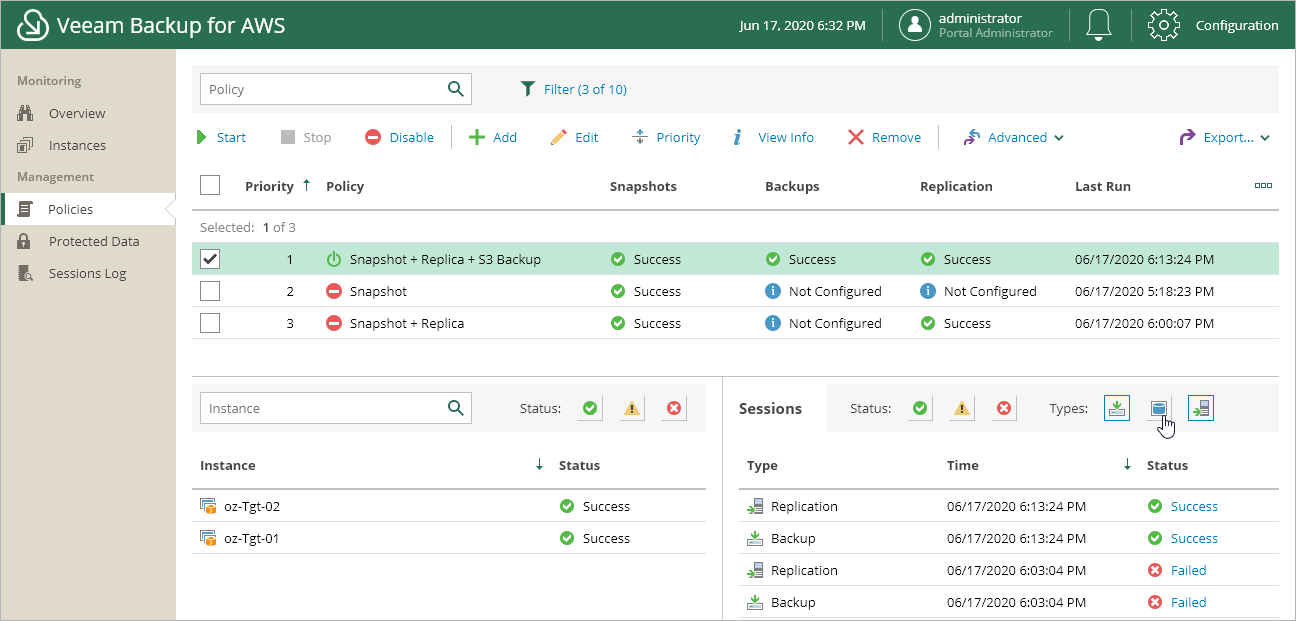
Task: Disable the selected policy
Action: click(399, 137)
